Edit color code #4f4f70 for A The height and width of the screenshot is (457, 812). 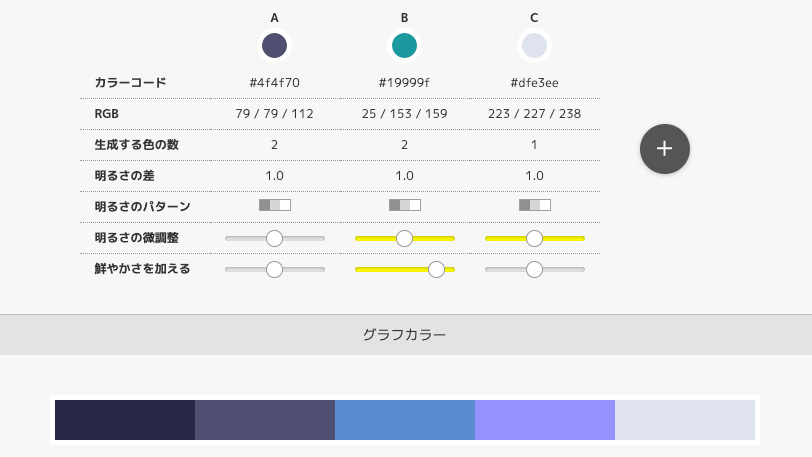[274, 83]
